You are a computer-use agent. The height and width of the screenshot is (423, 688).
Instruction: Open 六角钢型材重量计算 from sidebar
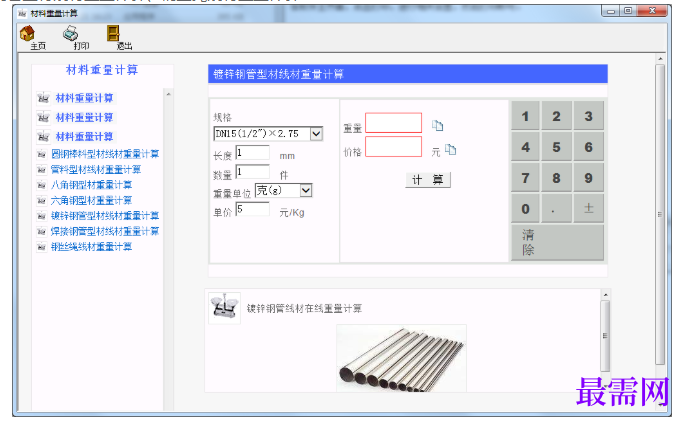pyautogui.click(x=91, y=201)
